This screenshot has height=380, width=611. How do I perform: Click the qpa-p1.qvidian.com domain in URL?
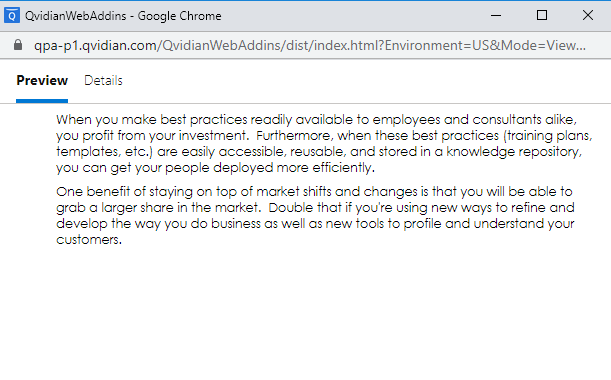coord(95,45)
